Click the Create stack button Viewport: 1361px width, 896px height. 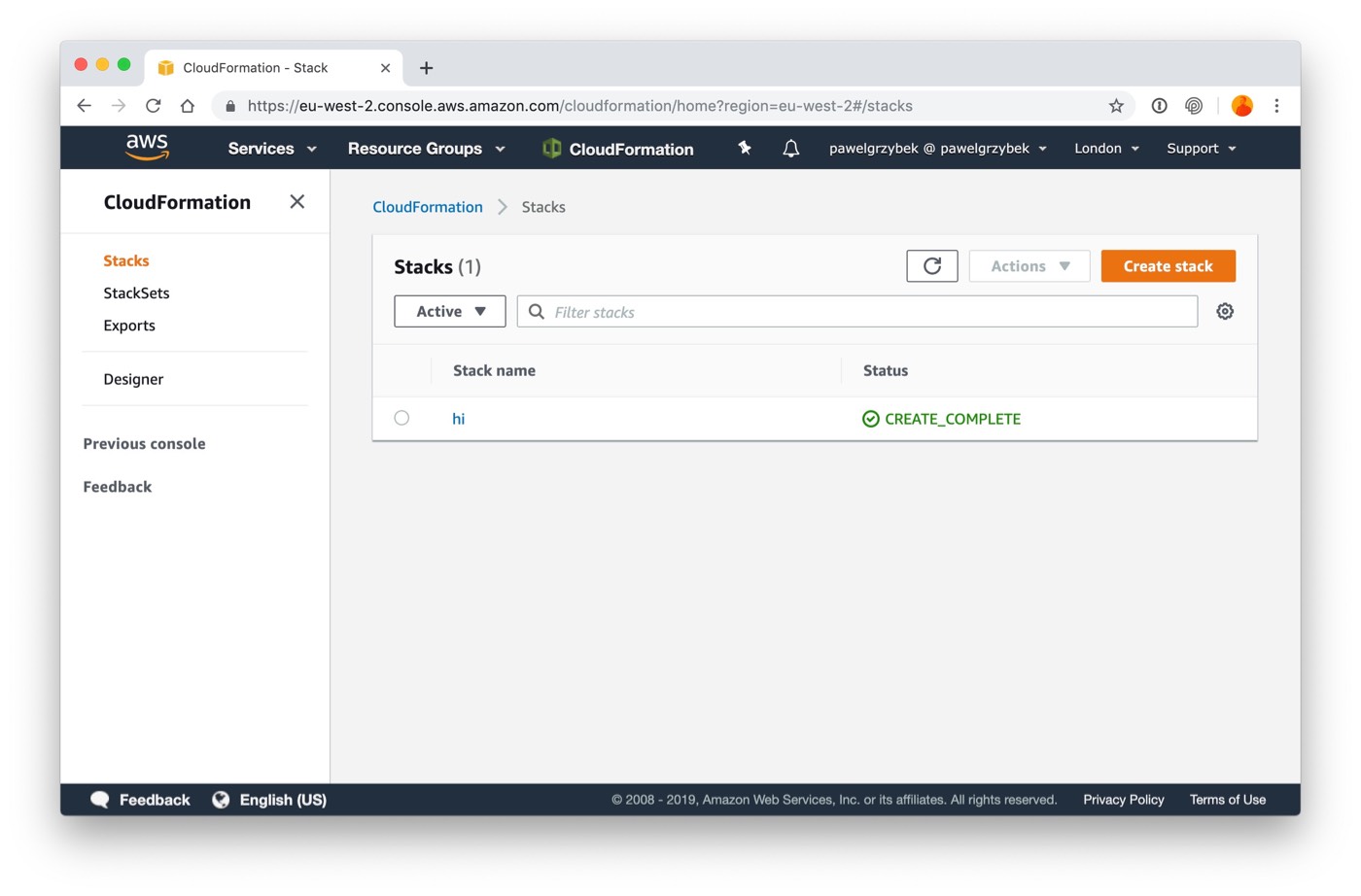tap(1168, 265)
